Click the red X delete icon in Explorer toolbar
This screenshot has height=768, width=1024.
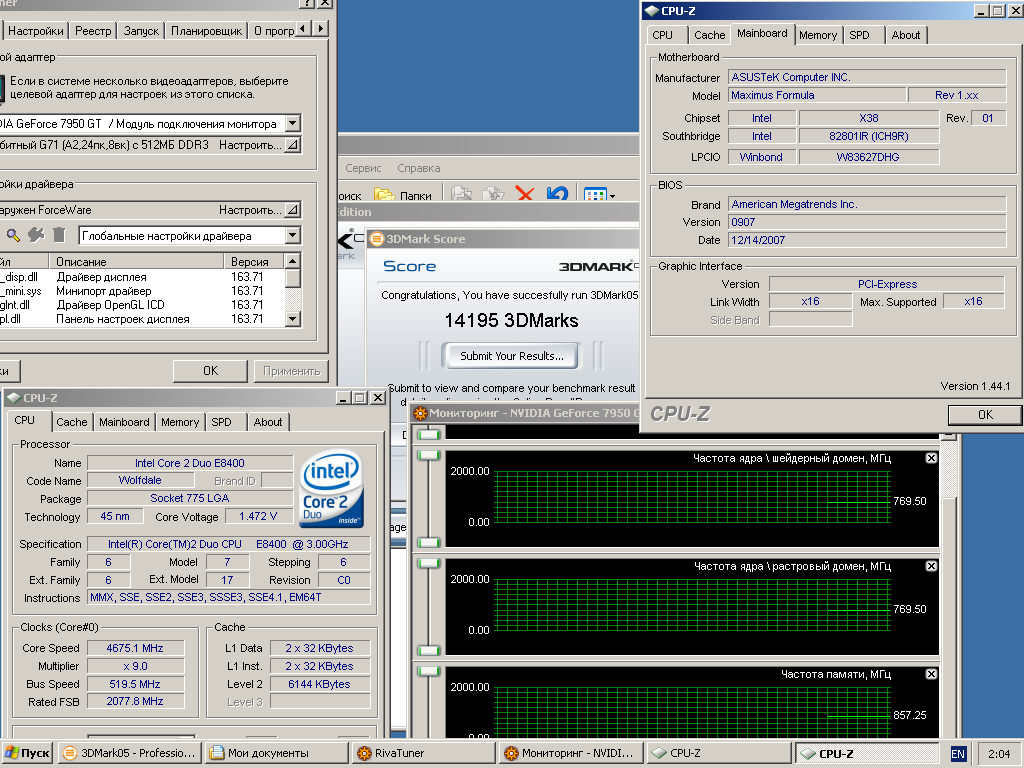click(524, 194)
